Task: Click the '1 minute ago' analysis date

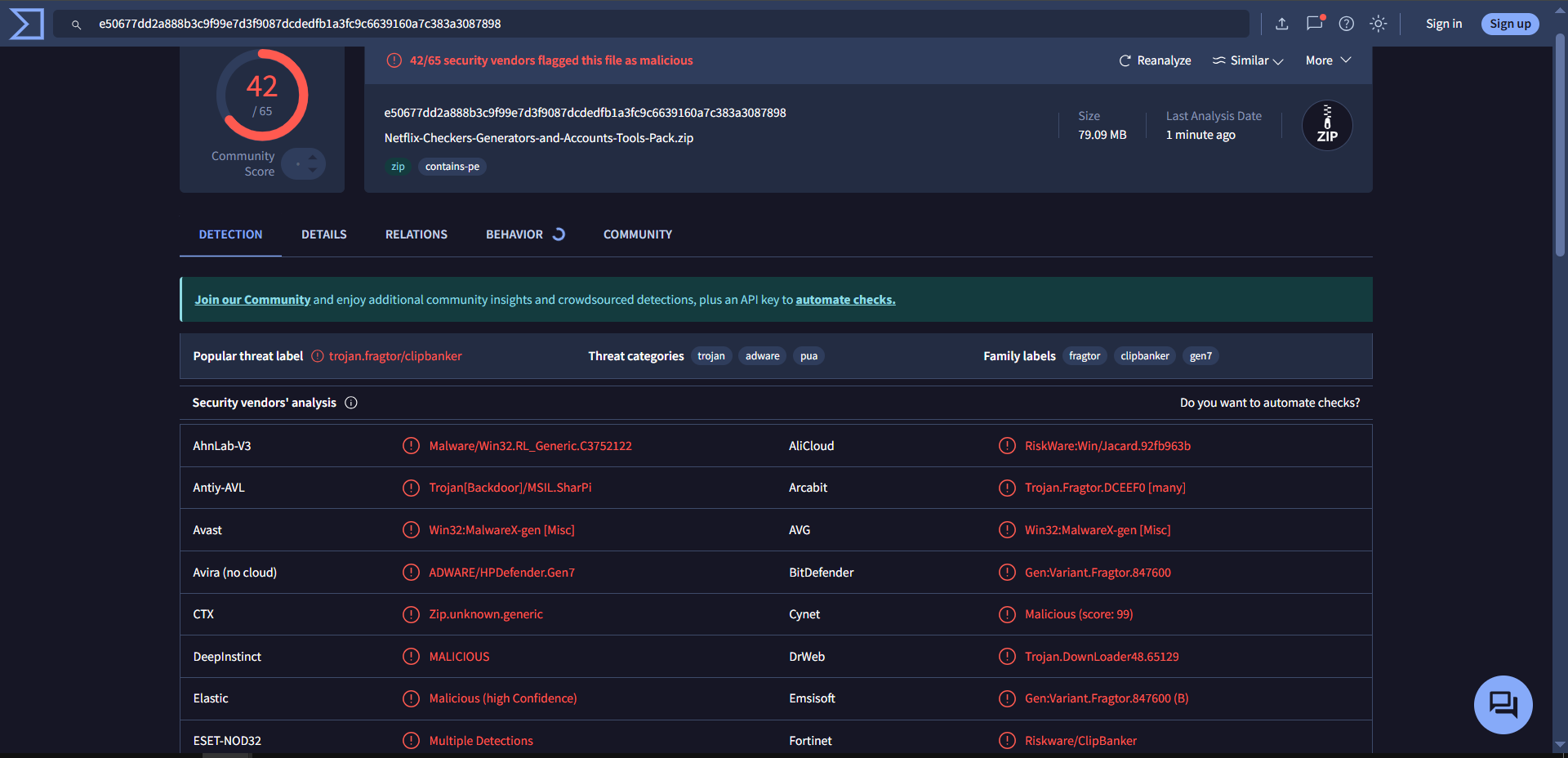Action: (x=1200, y=135)
